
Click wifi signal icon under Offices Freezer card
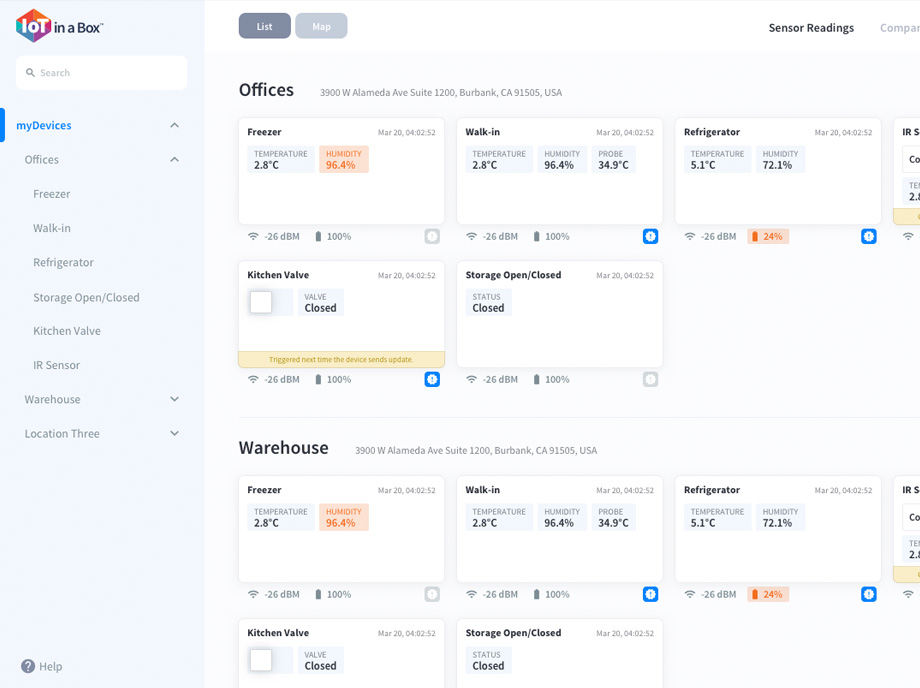tap(253, 236)
